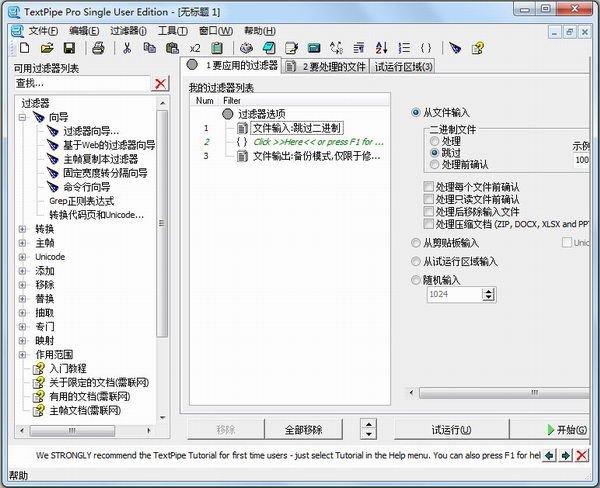Open 入门教程 tutorial item
The width and height of the screenshot is (600, 488).
tap(68, 369)
